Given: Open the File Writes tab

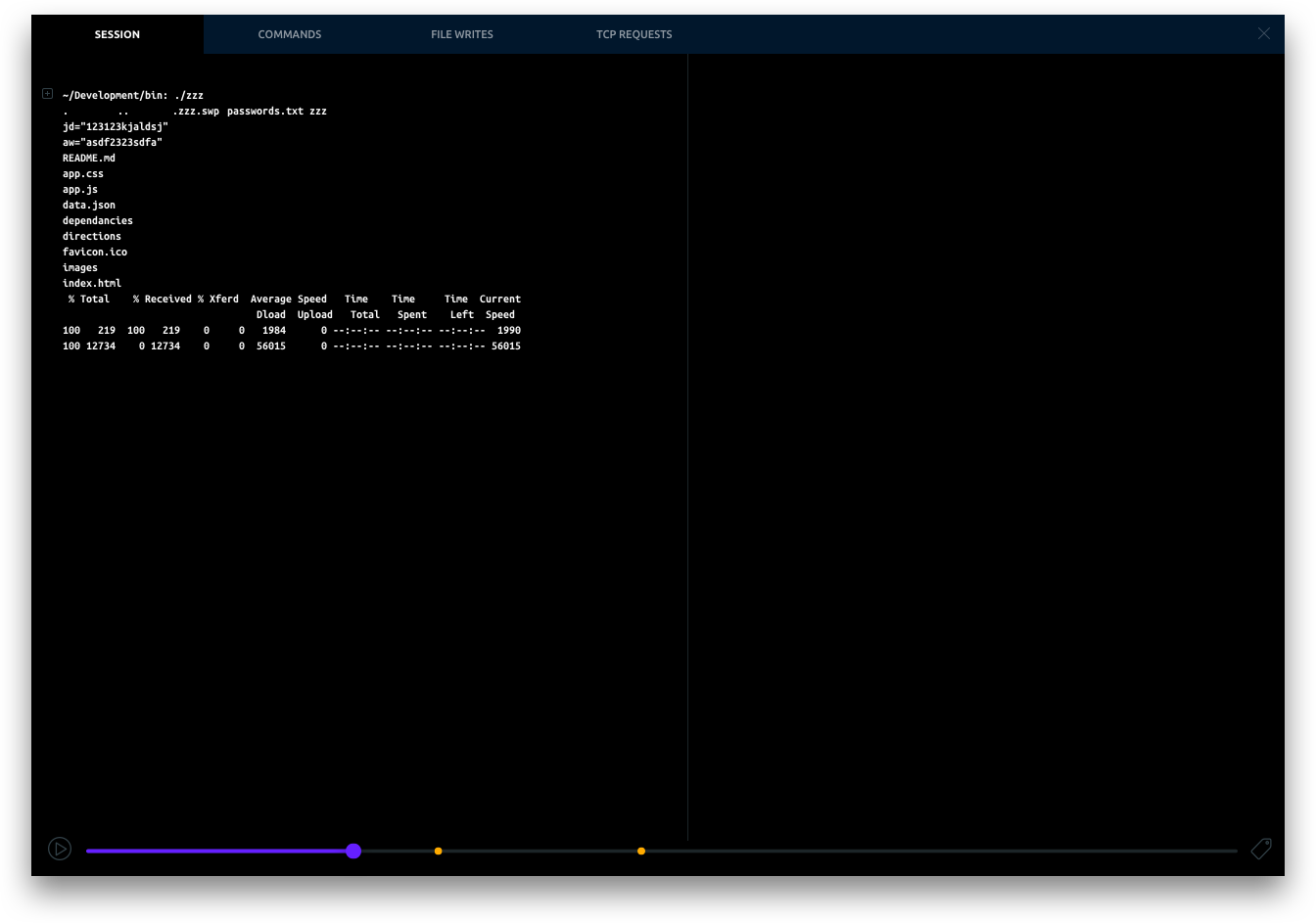Looking at the screenshot, I should point(461,34).
